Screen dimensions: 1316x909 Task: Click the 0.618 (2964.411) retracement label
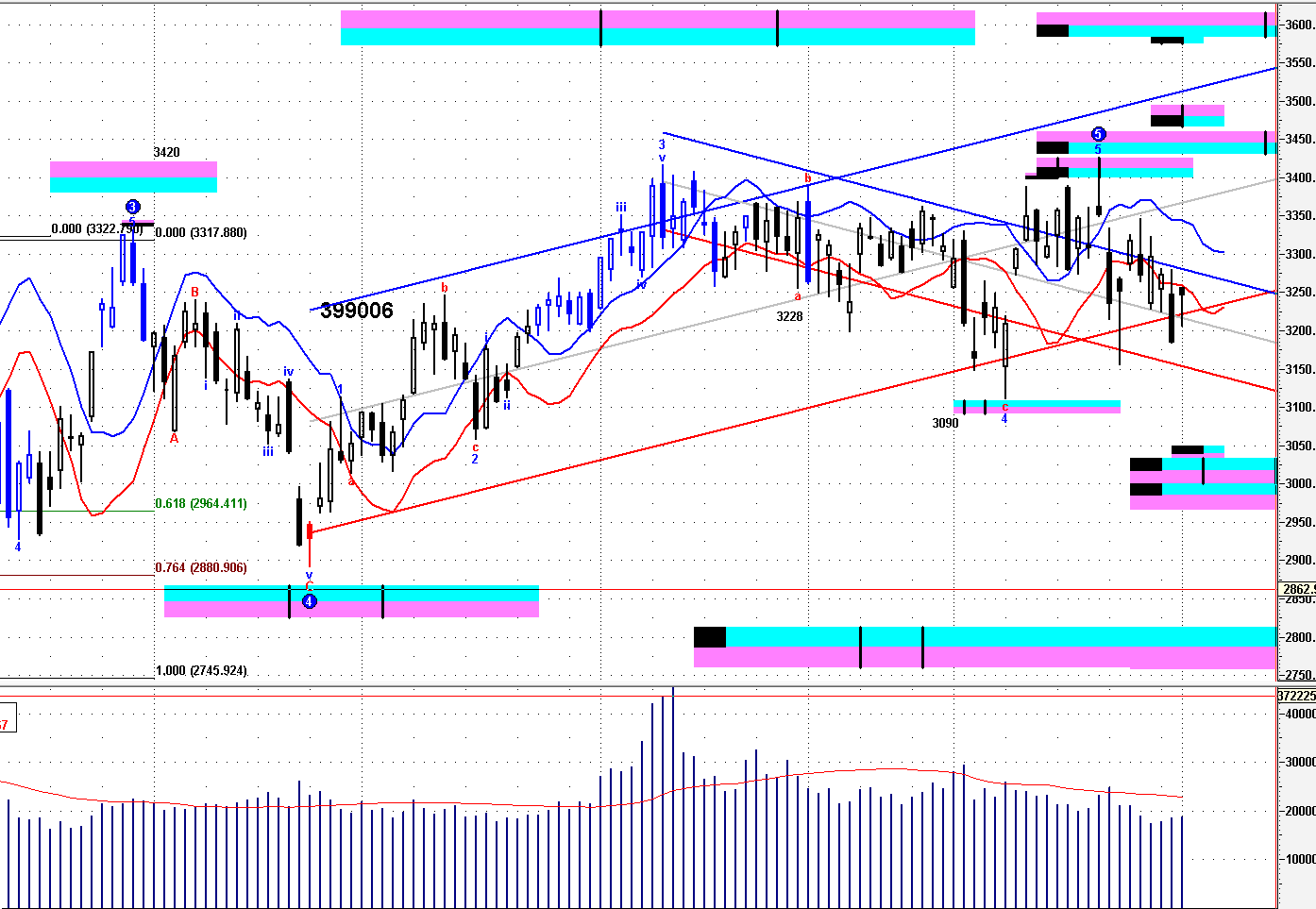pyautogui.click(x=200, y=503)
